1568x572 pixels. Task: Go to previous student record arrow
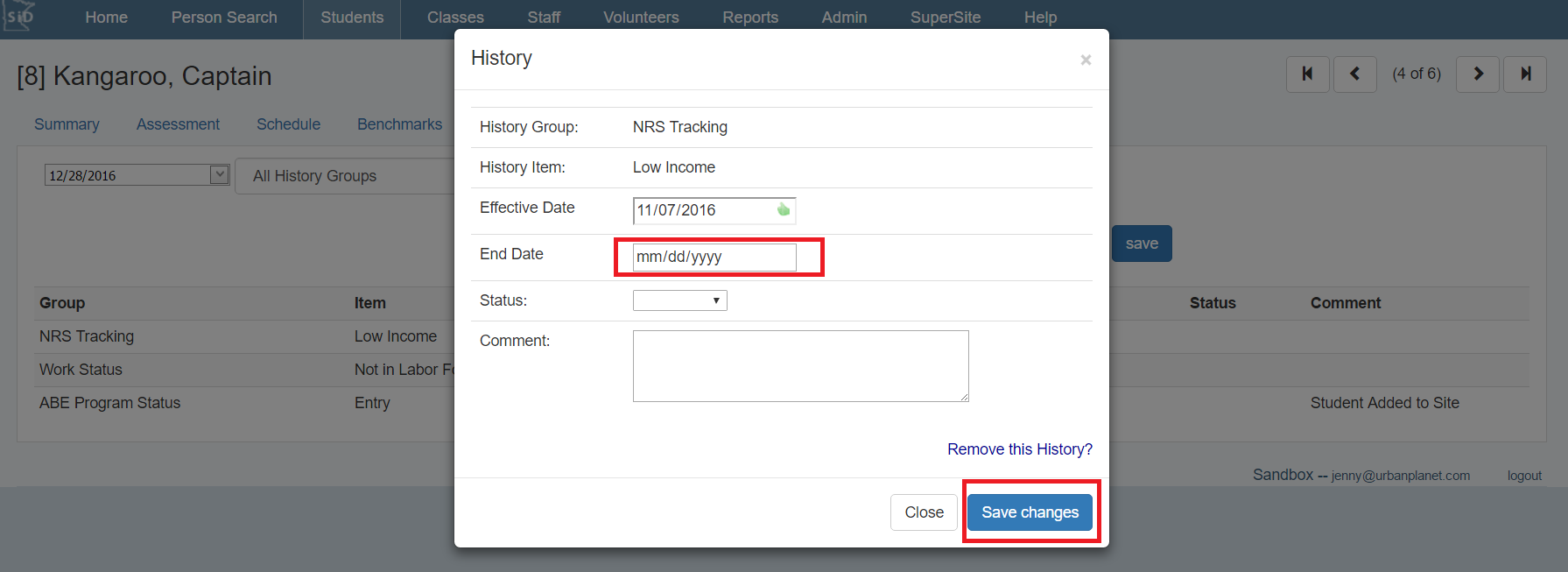click(1354, 74)
